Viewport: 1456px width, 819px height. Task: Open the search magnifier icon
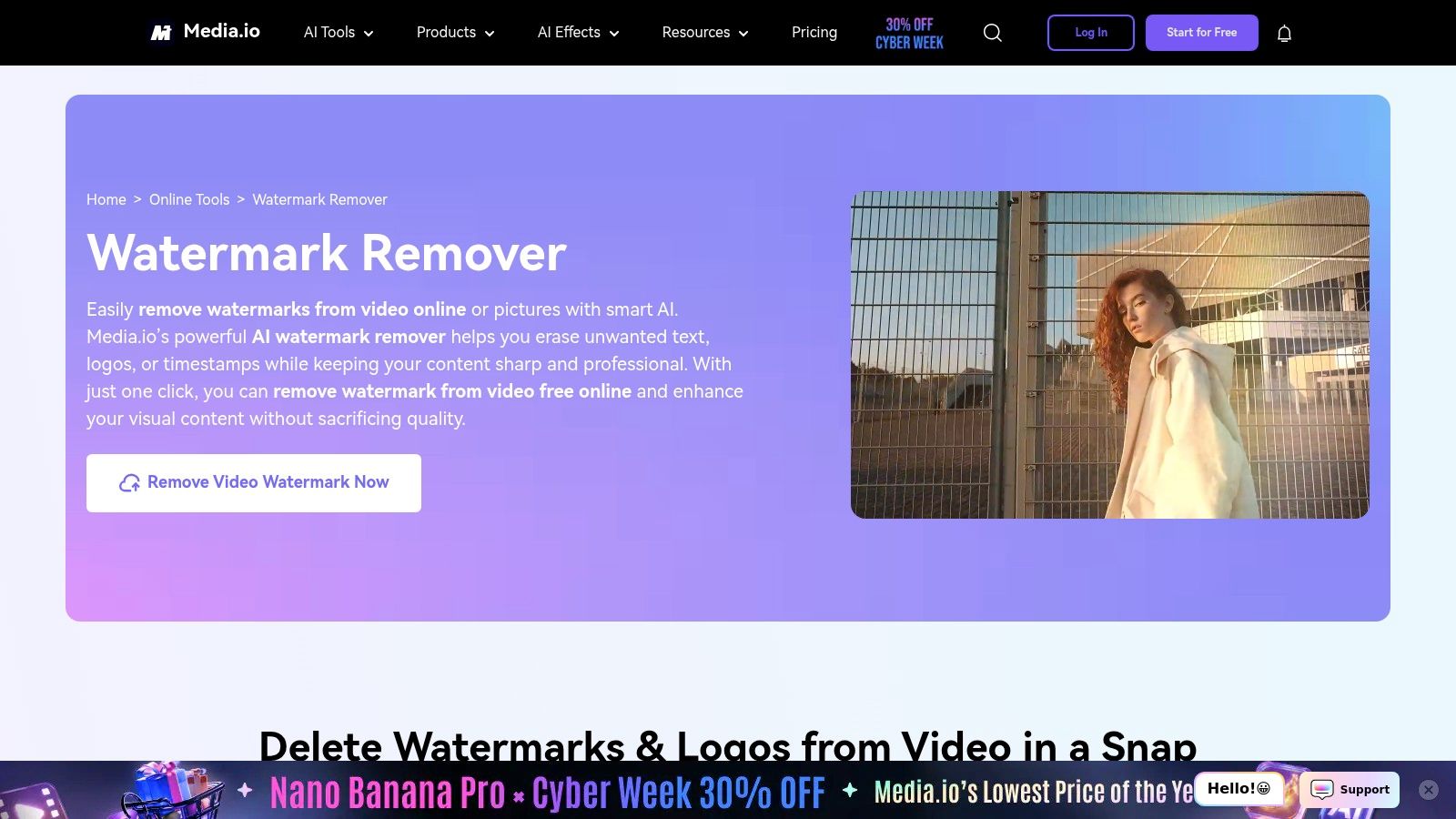click(x=993, y=33)
